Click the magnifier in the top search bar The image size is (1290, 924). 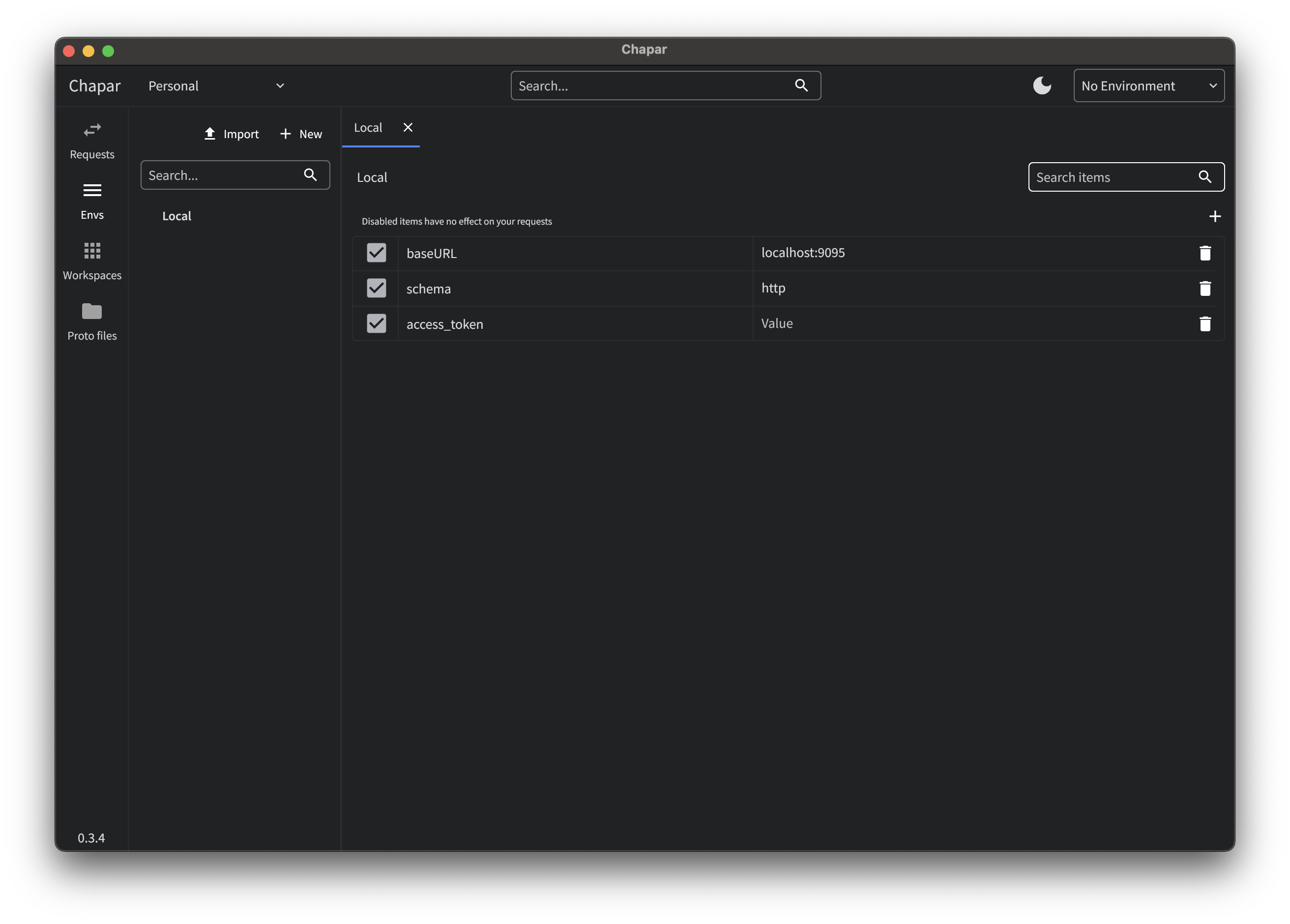point(801,86)
